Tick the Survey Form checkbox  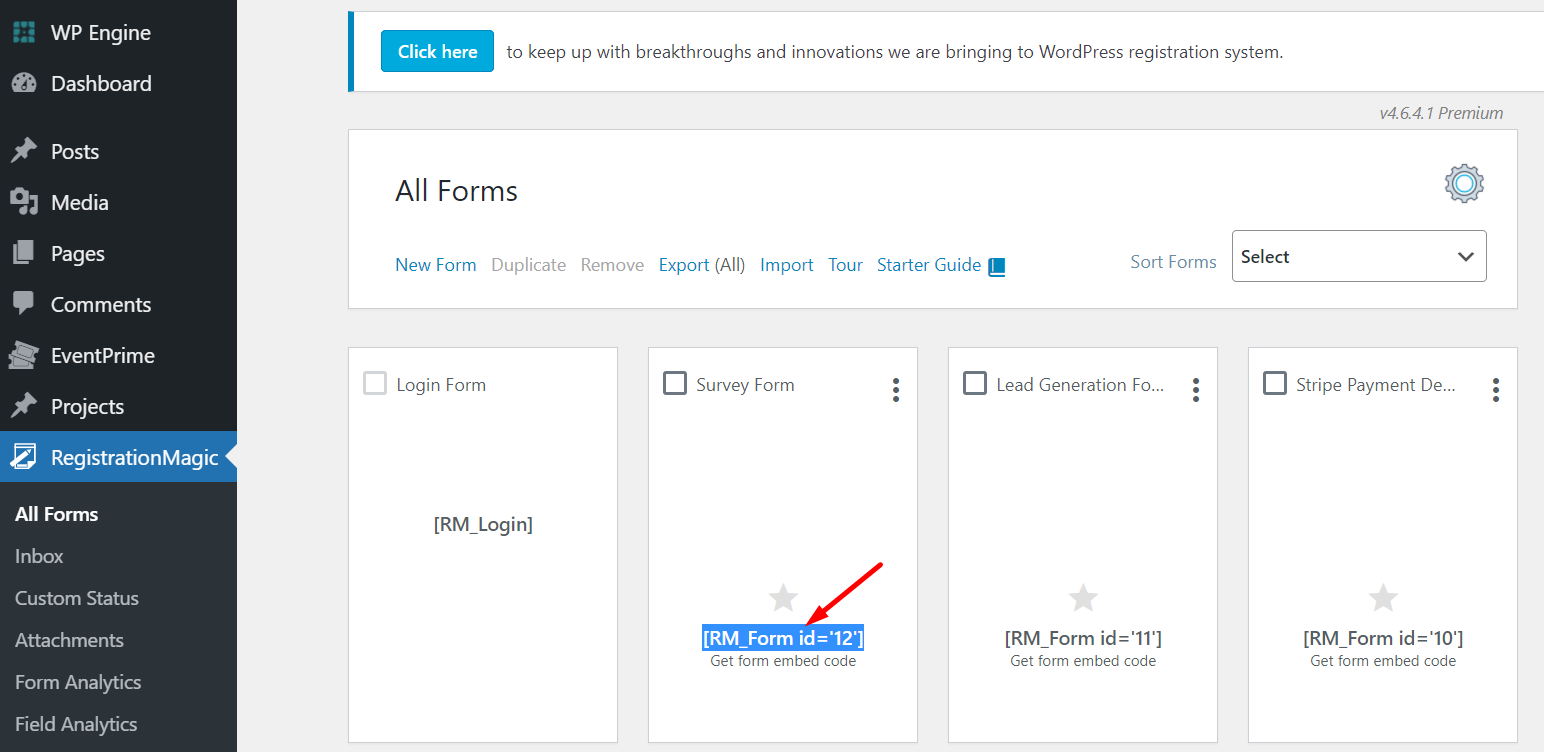point(675,383)
